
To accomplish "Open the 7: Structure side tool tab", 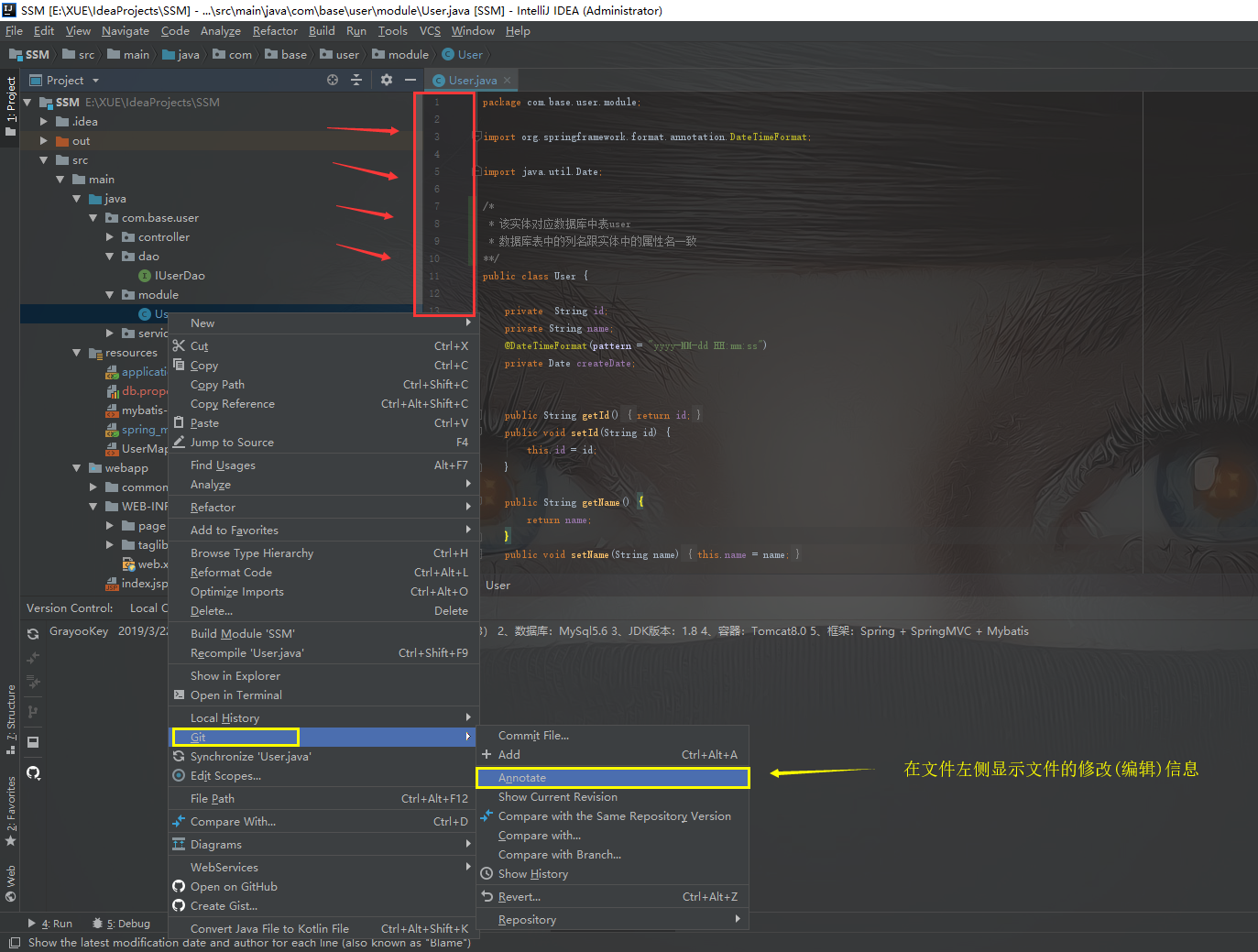I will pos(11,719).
